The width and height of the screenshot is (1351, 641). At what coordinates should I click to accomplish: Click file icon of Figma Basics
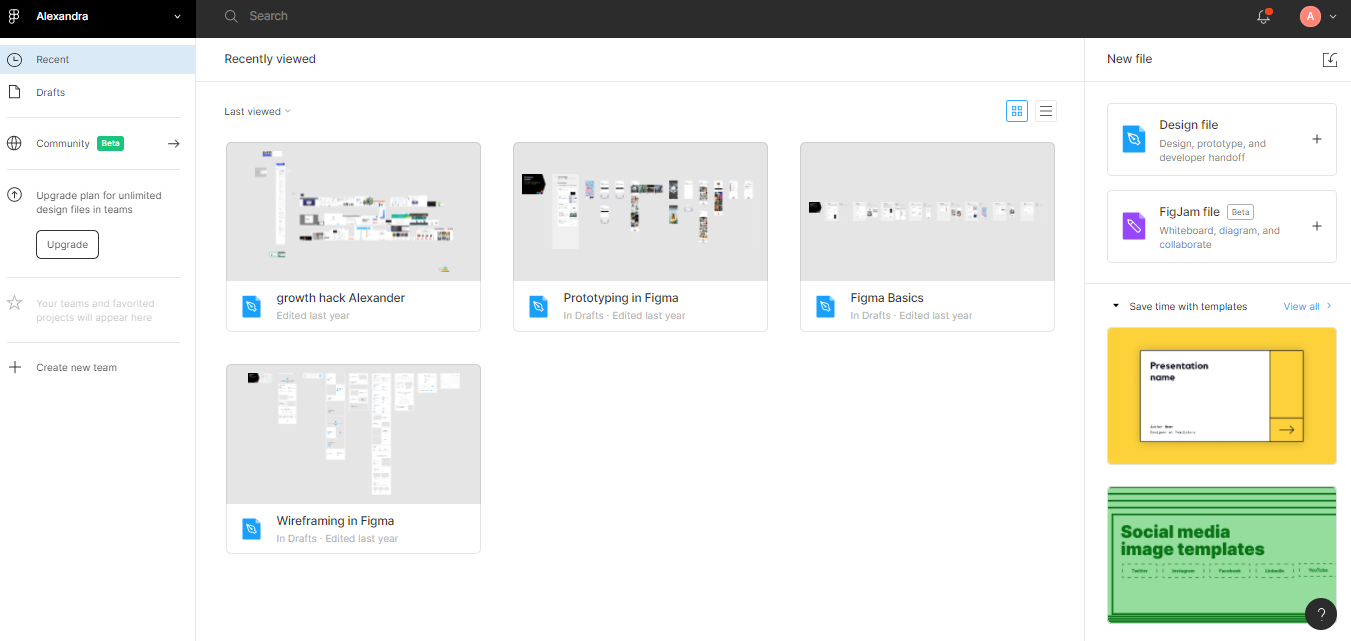point(826,306)
